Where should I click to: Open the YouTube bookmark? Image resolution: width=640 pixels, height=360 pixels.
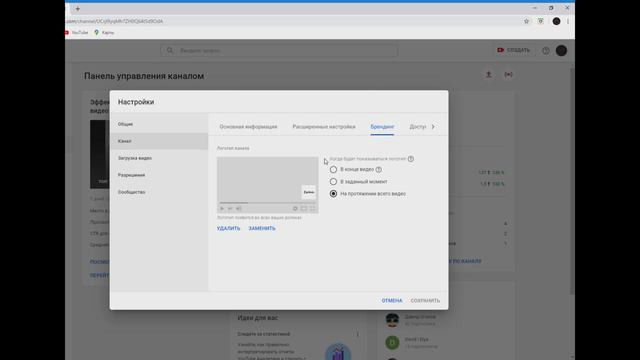pos(77,32)
